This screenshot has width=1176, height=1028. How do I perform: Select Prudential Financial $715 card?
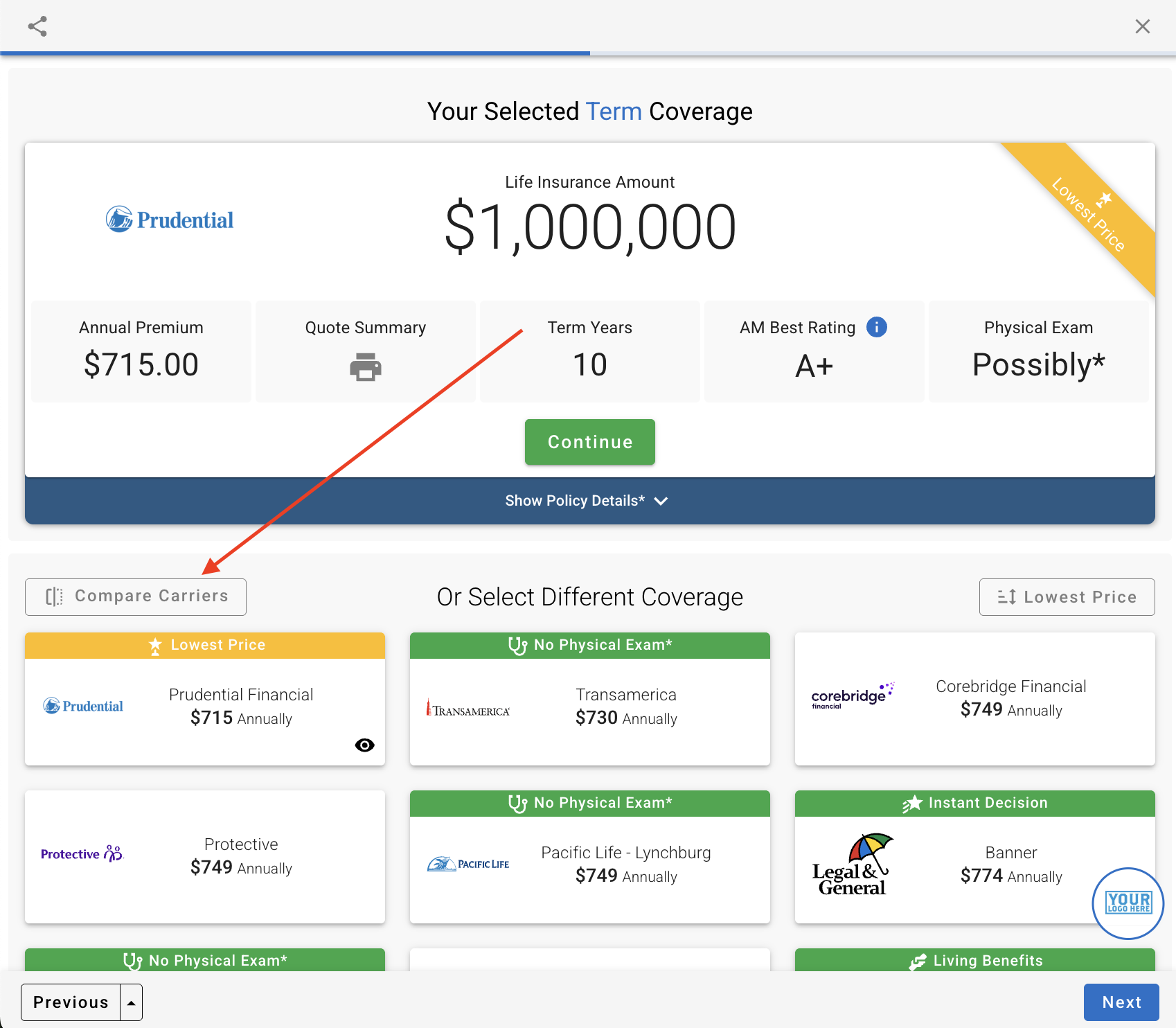tap(205, 699)
